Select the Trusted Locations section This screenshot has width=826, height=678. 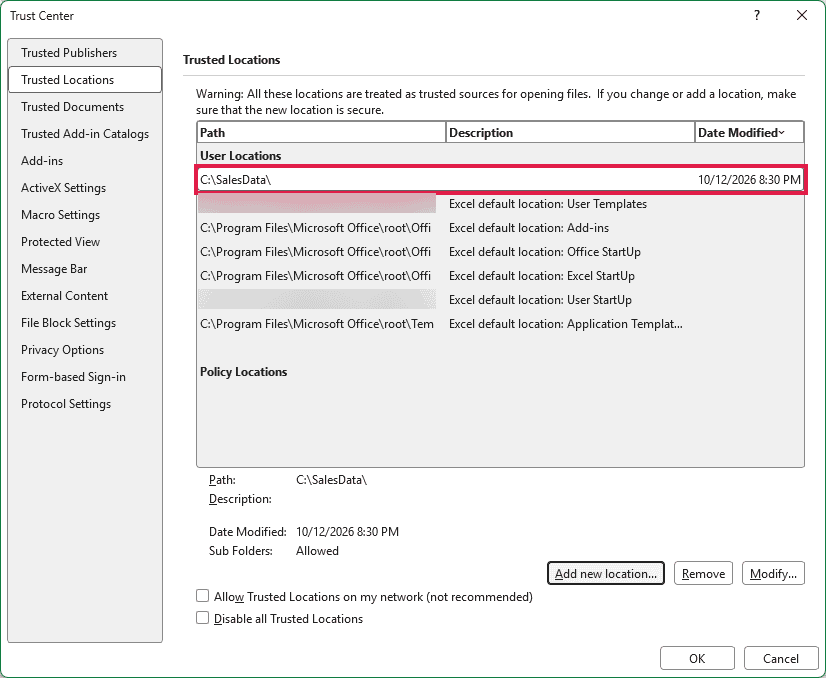(85, 80)
